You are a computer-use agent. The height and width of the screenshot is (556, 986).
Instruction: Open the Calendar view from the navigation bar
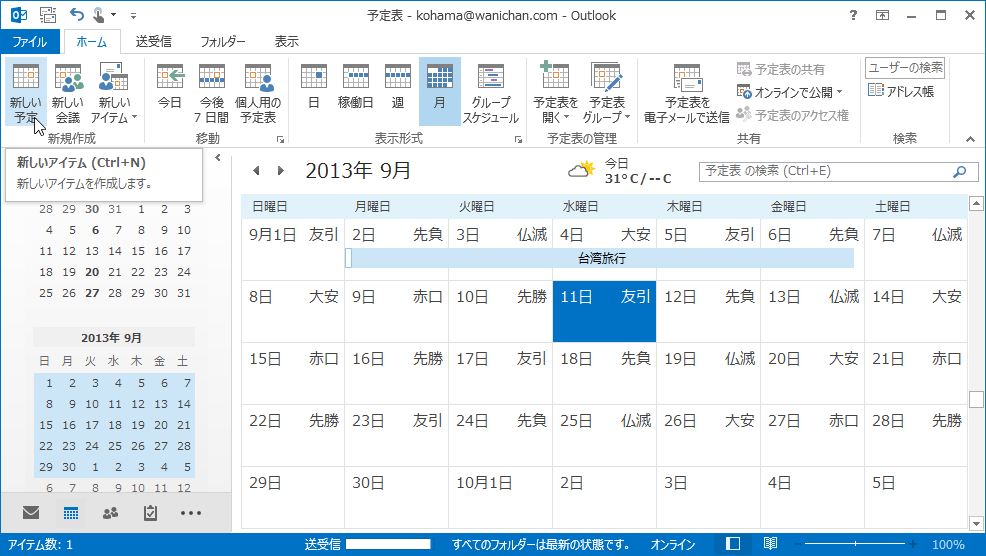pyautogui.click(x=71, y=513)
